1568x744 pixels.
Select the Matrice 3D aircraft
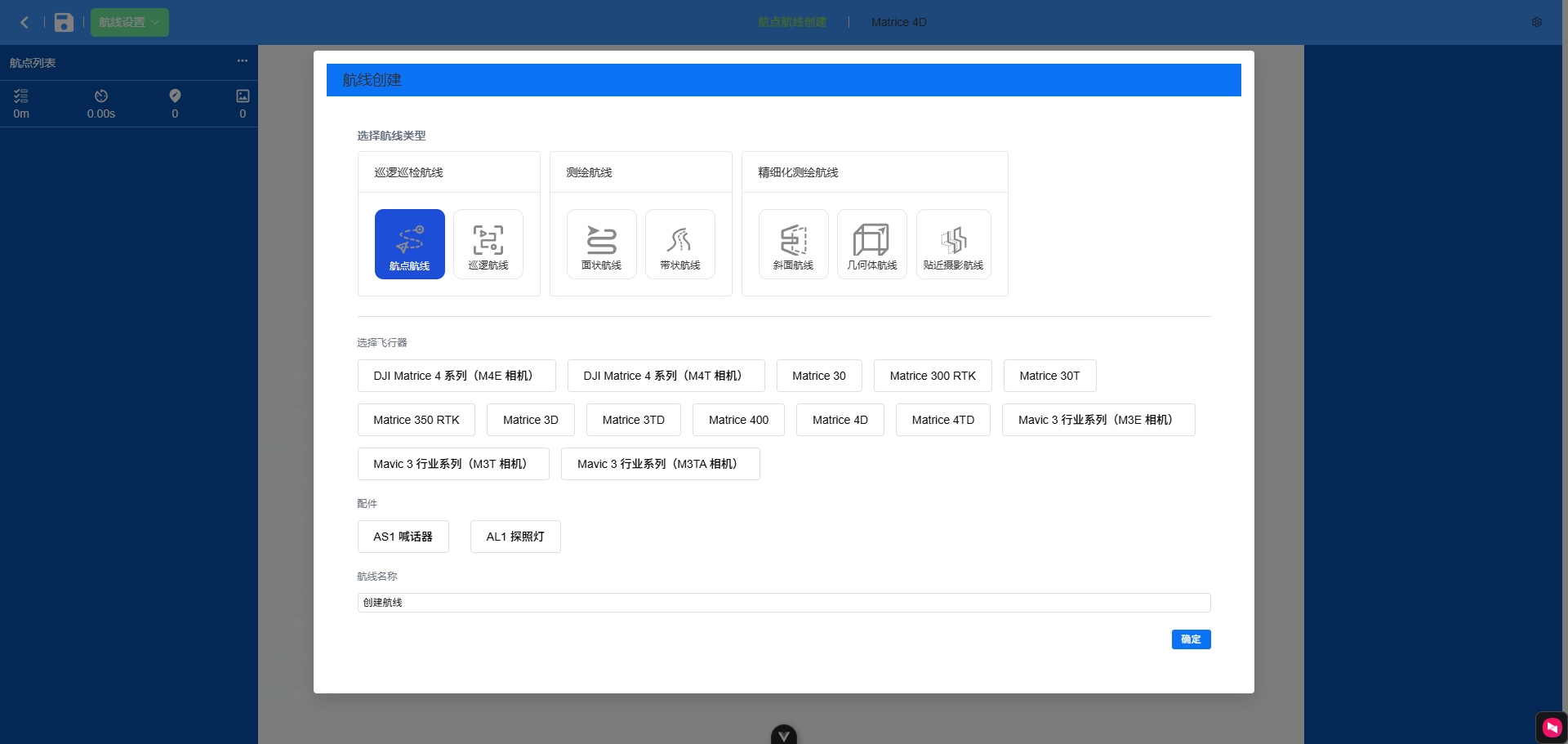(x=531, y=420)
